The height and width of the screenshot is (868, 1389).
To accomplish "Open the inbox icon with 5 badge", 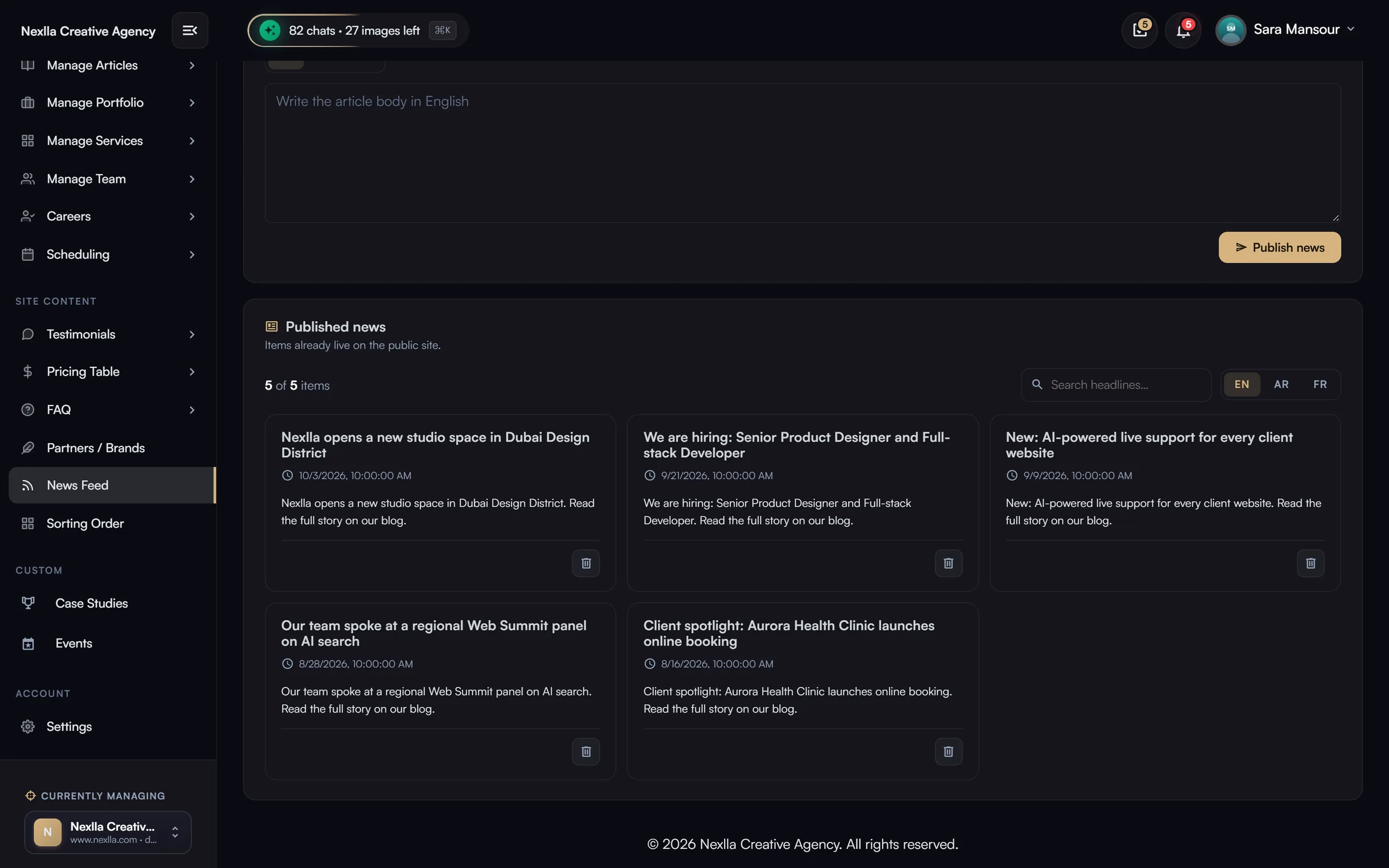I will pos(1140,30).
